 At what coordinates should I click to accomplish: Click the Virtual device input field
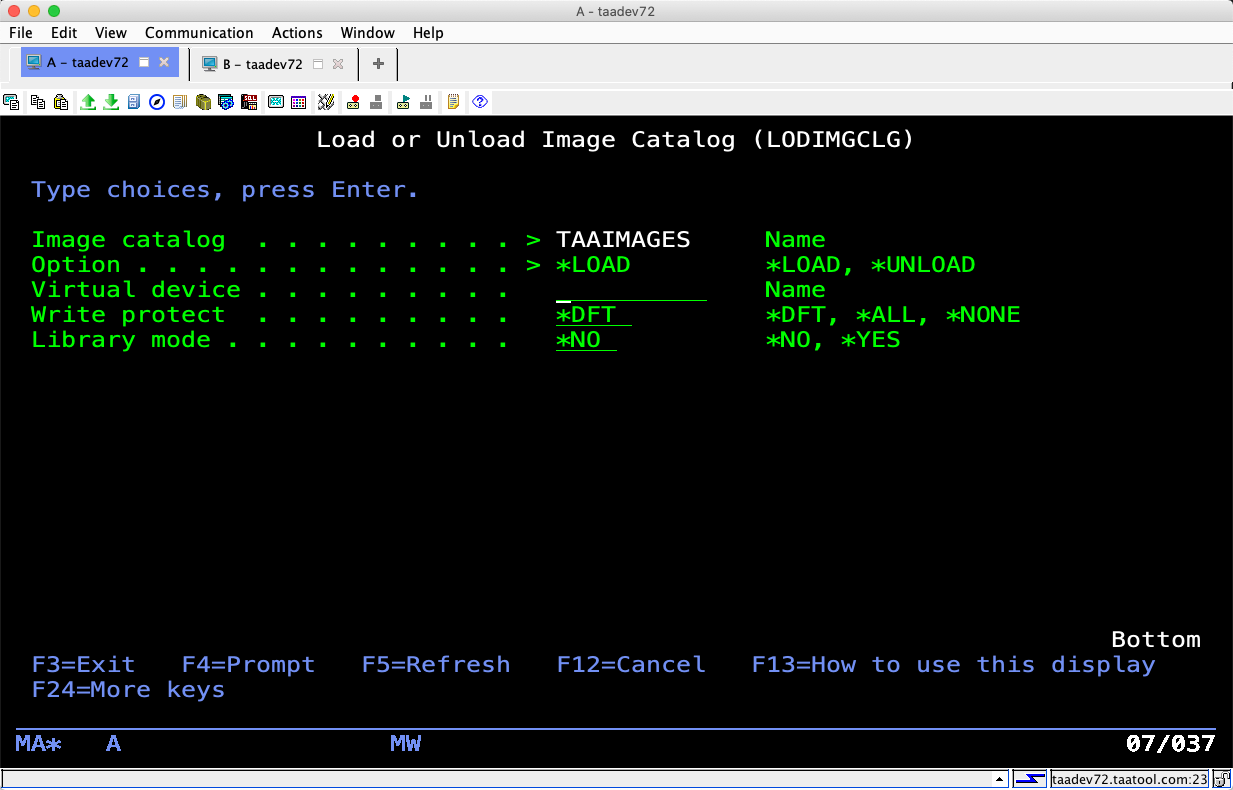click(631, 290)
